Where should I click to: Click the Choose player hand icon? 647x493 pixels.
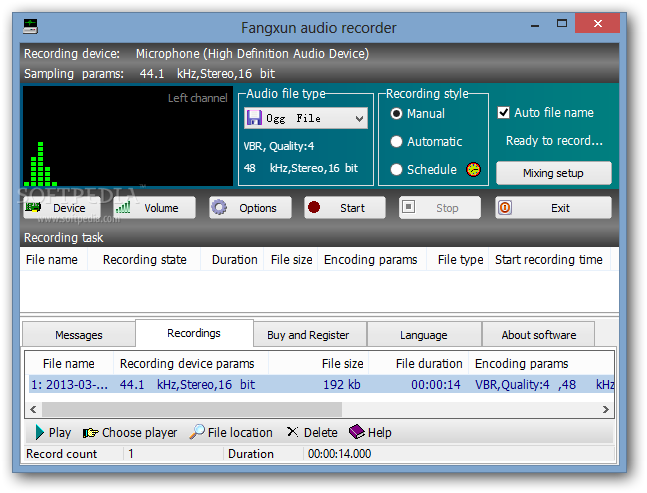(90, 433)
